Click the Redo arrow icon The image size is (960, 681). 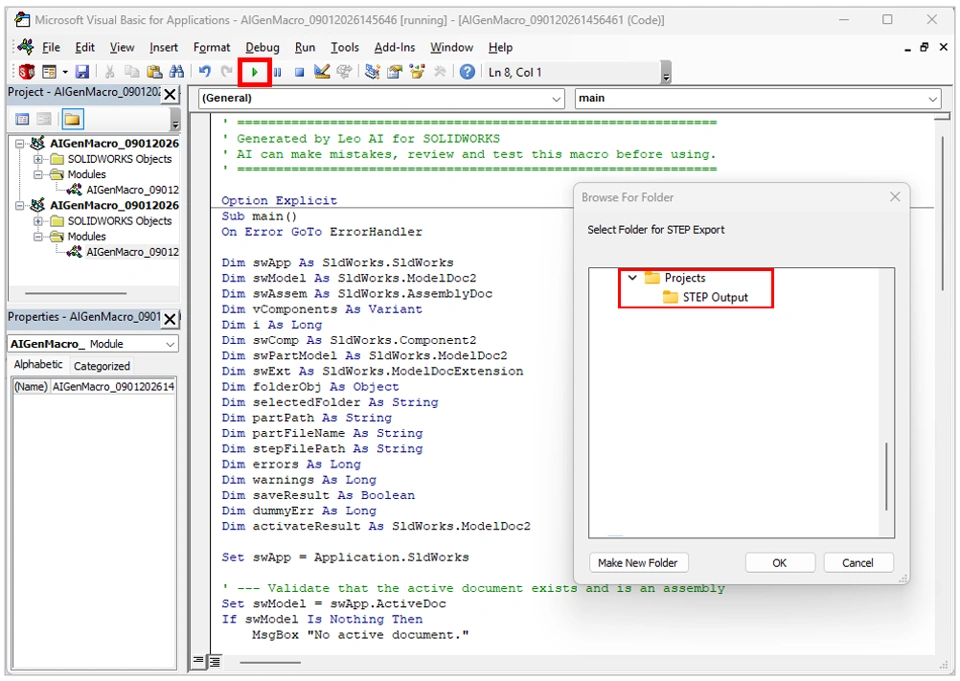point(227,72)
